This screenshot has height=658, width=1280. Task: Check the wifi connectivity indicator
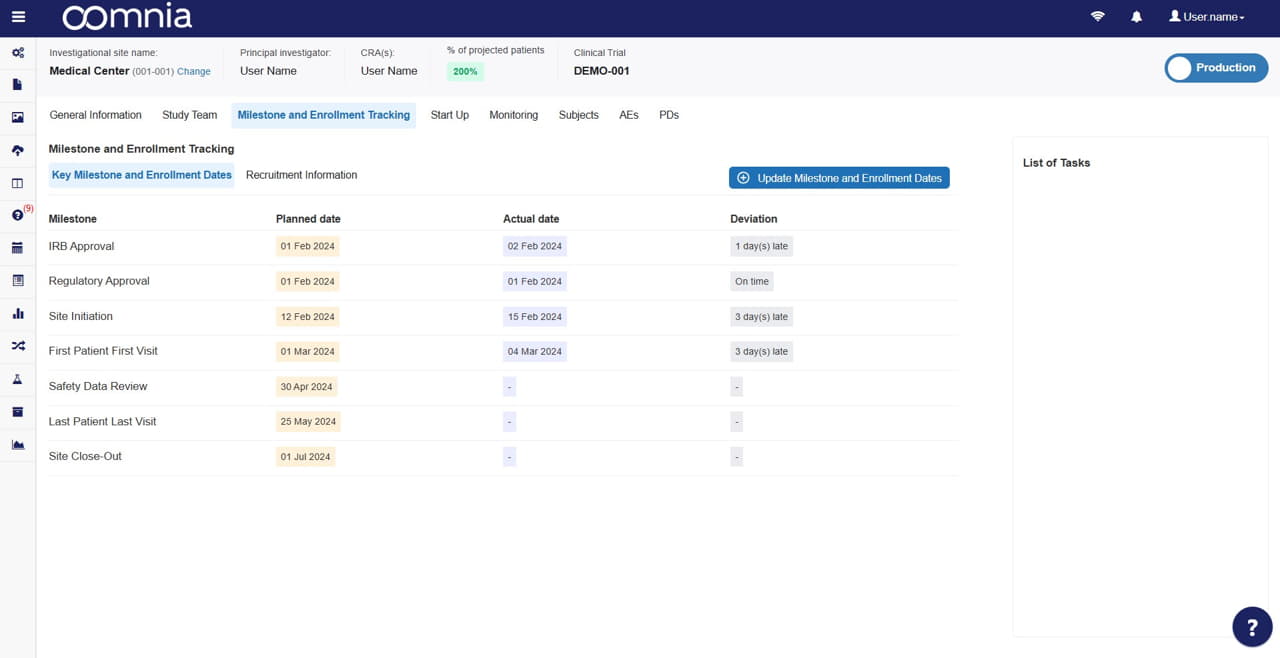click(1097, 16)
